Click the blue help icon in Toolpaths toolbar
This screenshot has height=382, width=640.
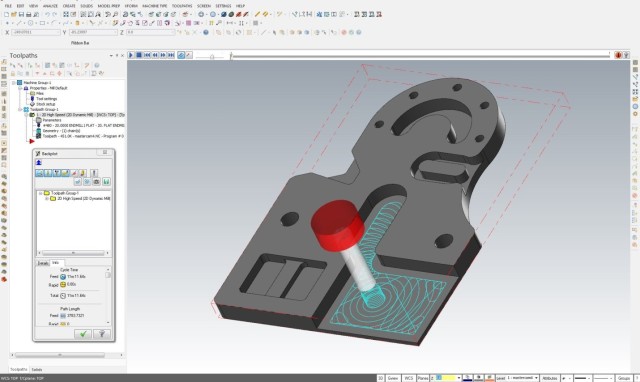point(97,65)
